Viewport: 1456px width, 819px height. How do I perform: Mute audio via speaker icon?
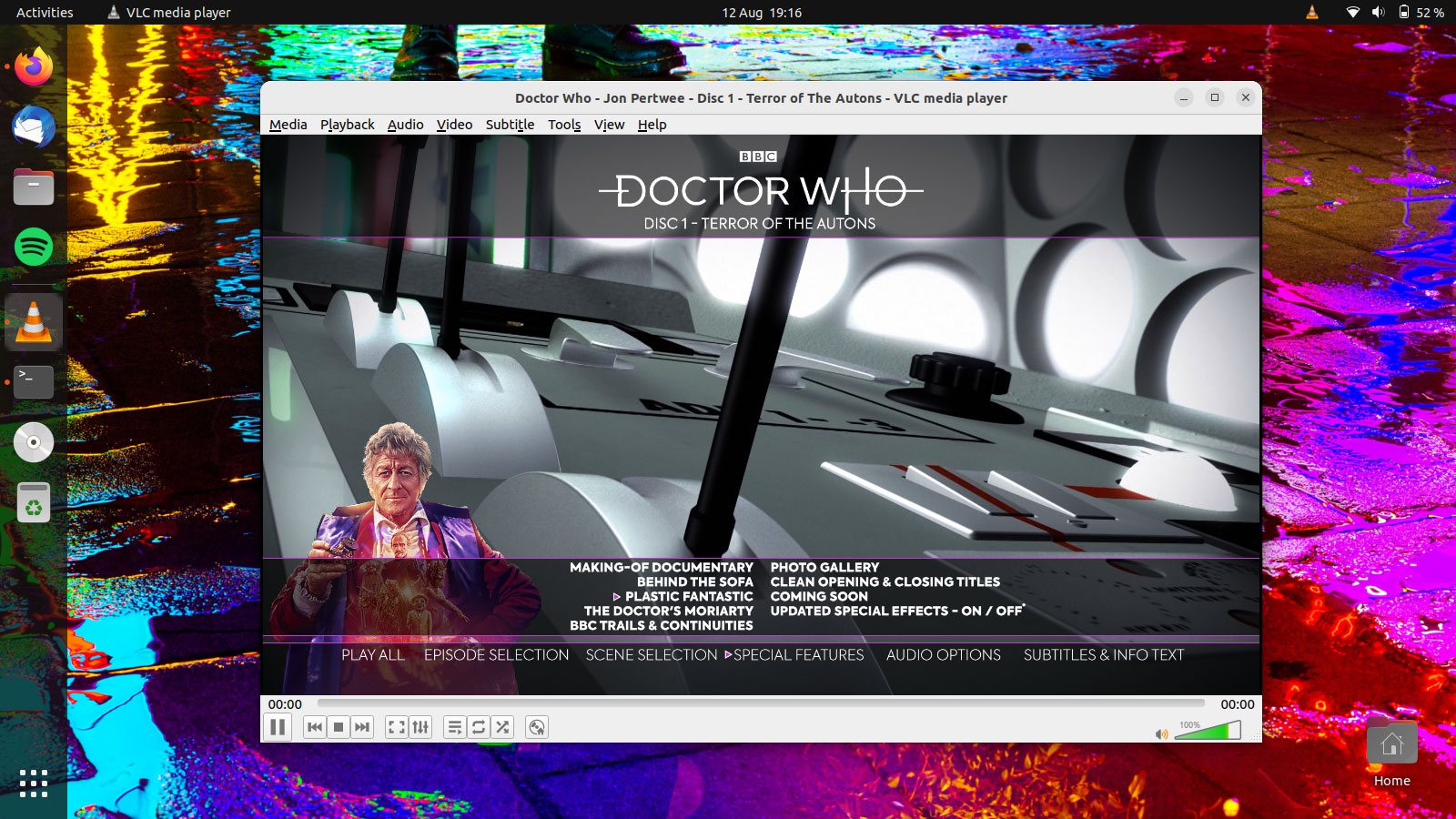pos(1161,733)
